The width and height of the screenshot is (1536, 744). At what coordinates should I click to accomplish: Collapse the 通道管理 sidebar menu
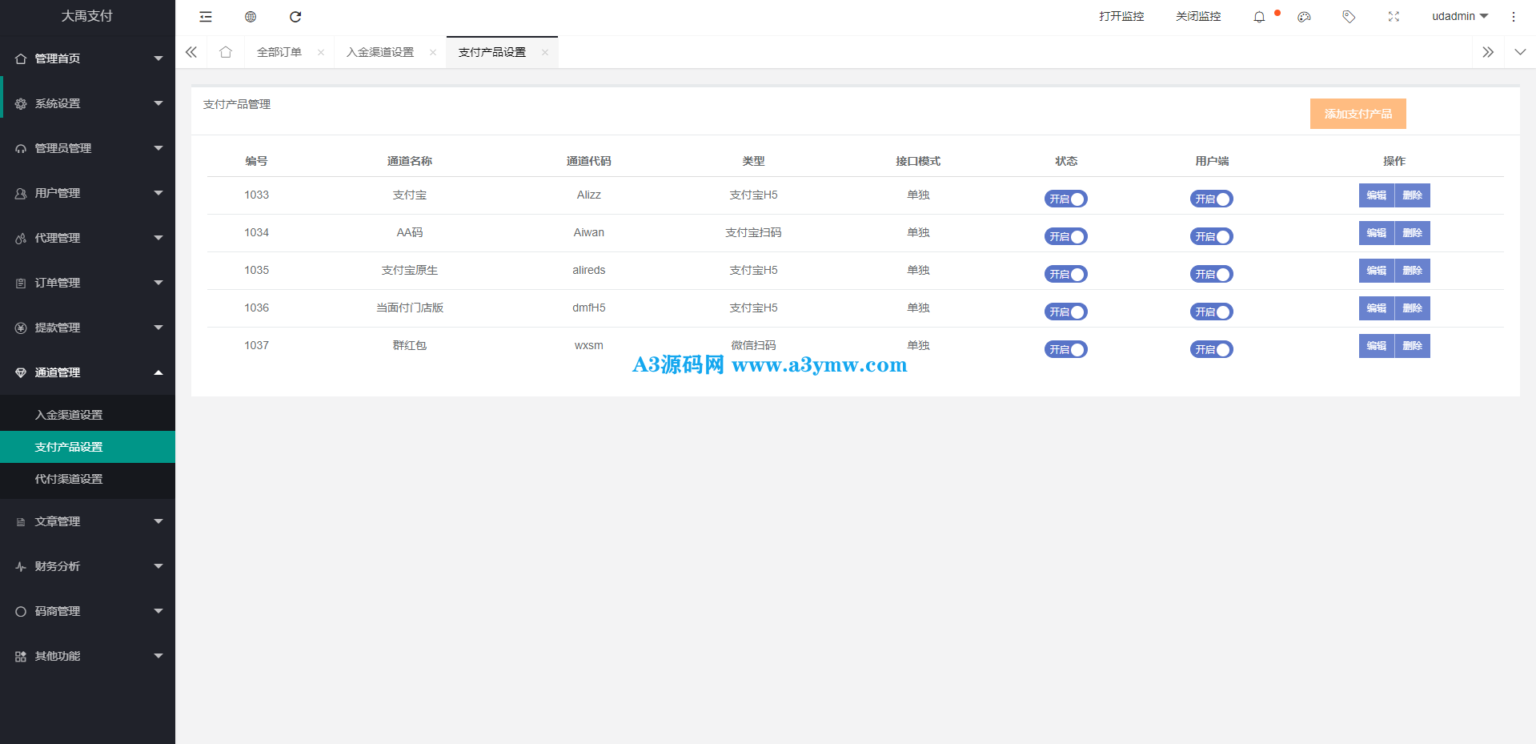(87, 373)
